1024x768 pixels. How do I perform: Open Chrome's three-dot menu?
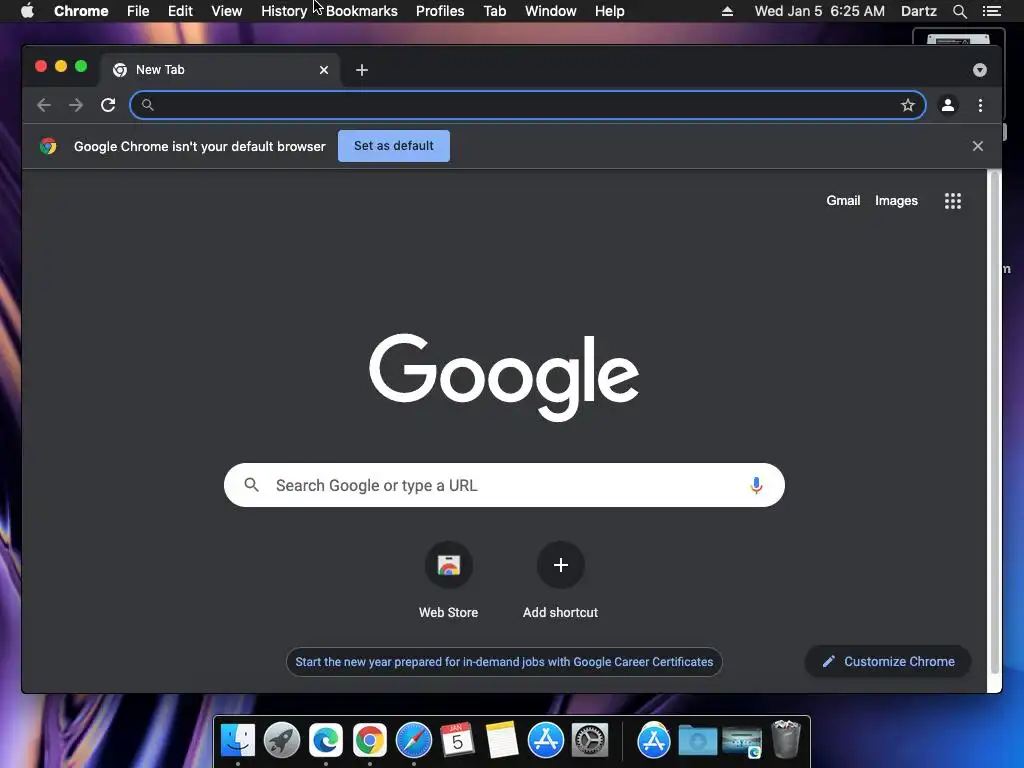coord(980,105)
